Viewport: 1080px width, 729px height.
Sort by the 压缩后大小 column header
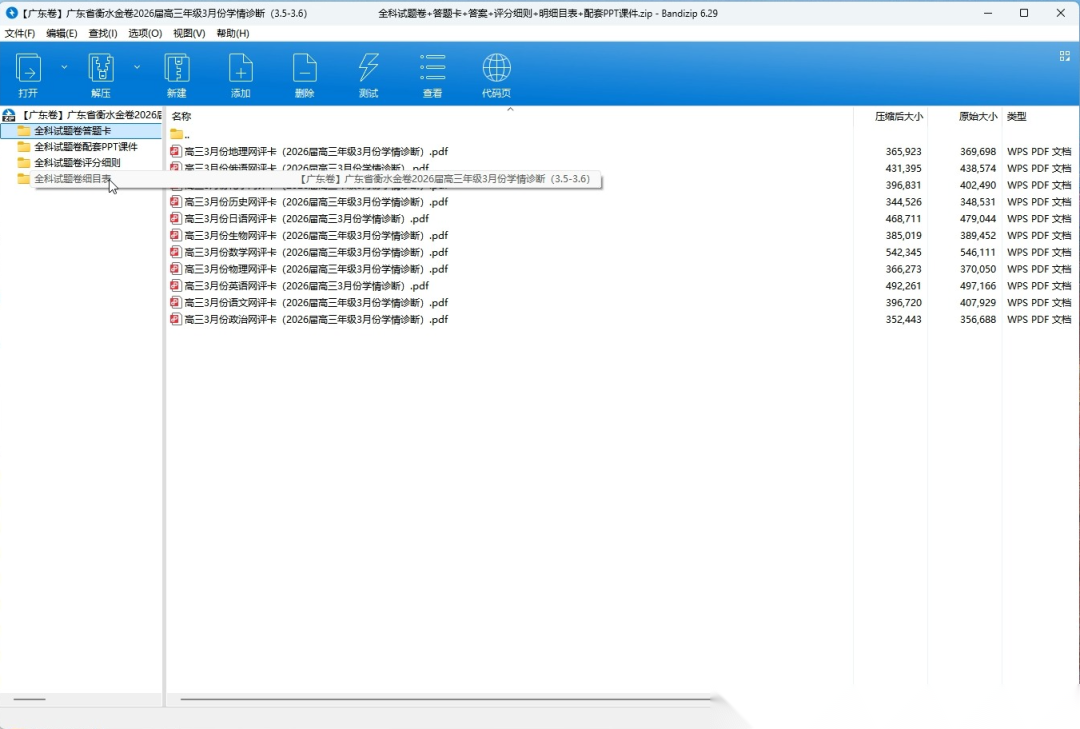898,116
